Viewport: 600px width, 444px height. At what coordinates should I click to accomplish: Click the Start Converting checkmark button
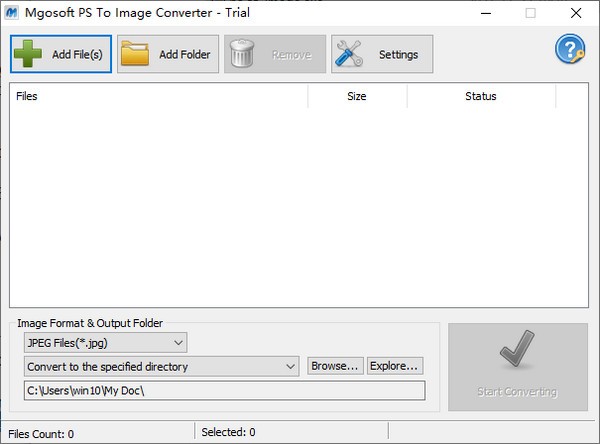518,367
